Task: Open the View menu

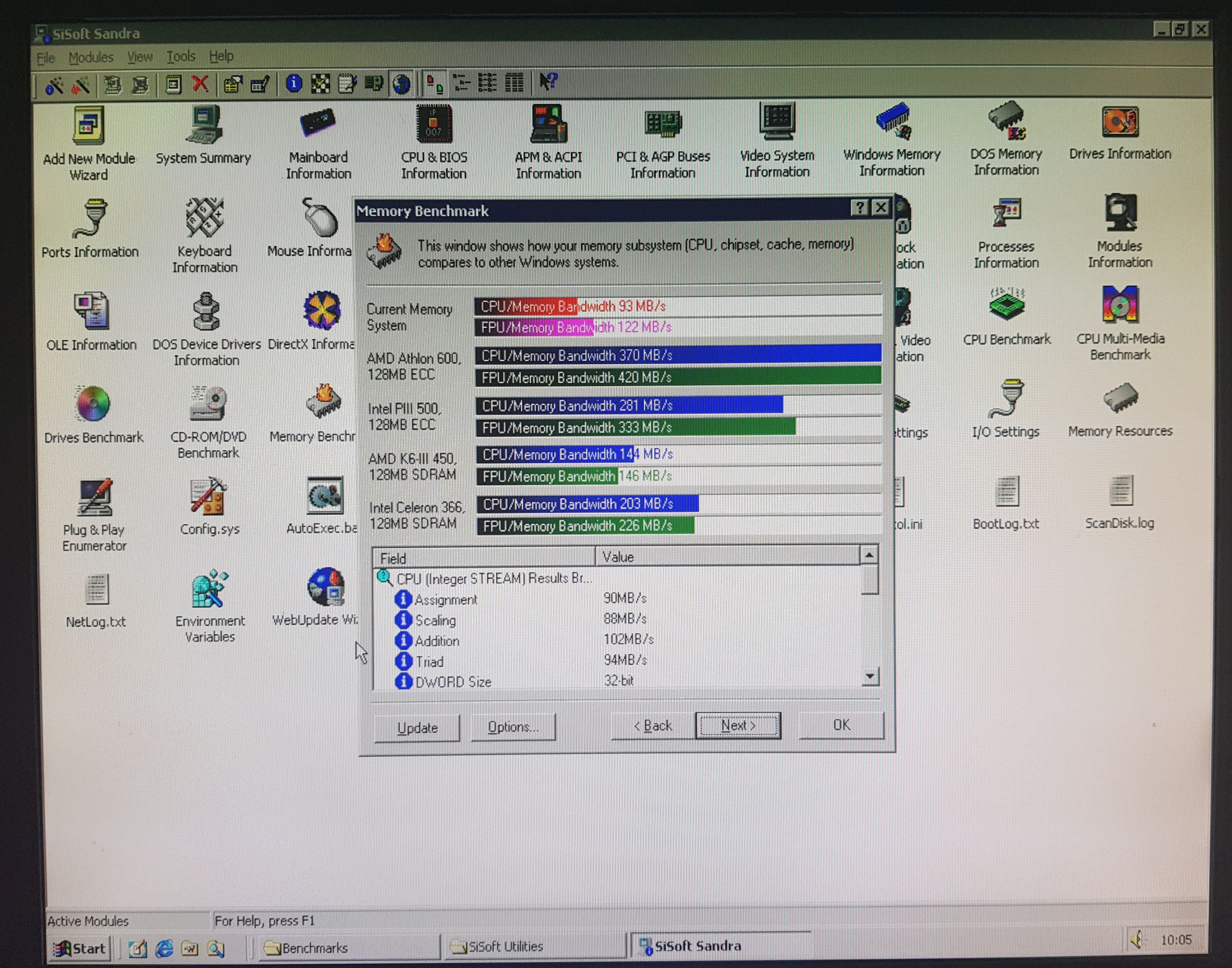Action: (x=139, y=57)
